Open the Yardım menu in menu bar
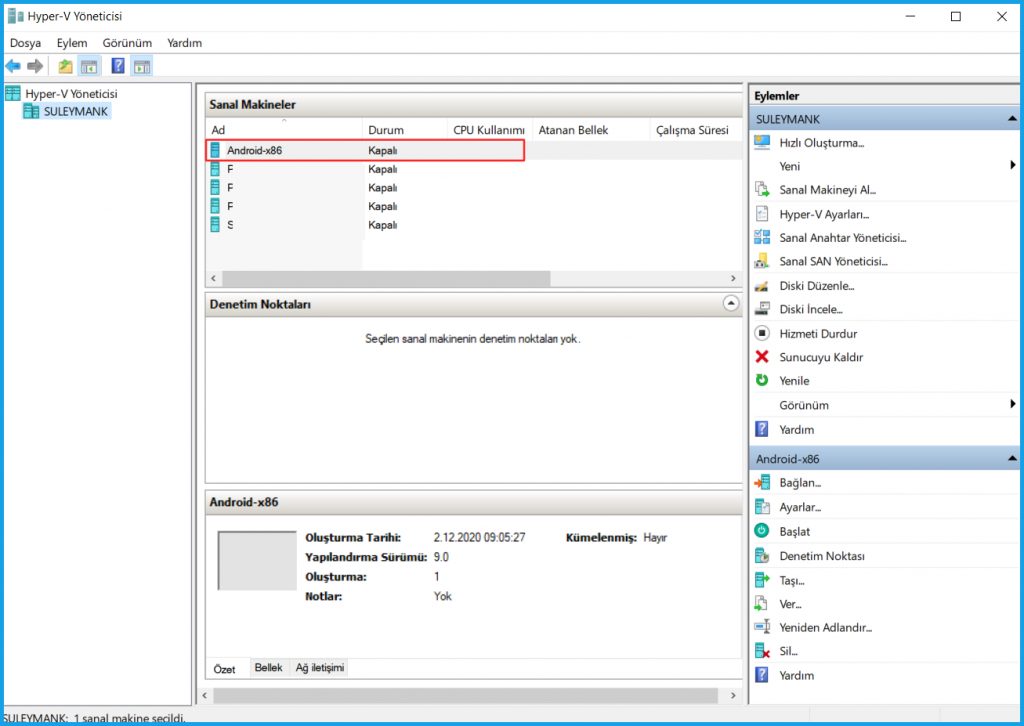Viewport: 1024px width, 726px height. click(x=185, y=43)
